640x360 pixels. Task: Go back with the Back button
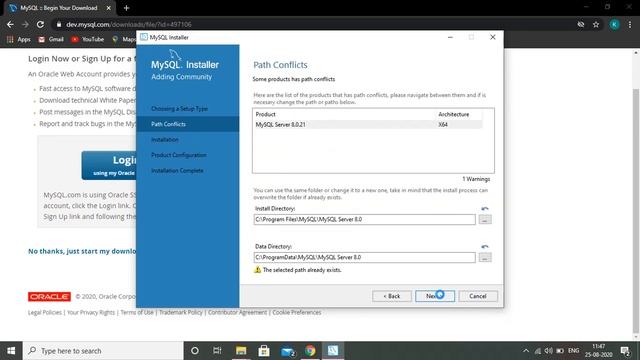(x=392, y=296)
